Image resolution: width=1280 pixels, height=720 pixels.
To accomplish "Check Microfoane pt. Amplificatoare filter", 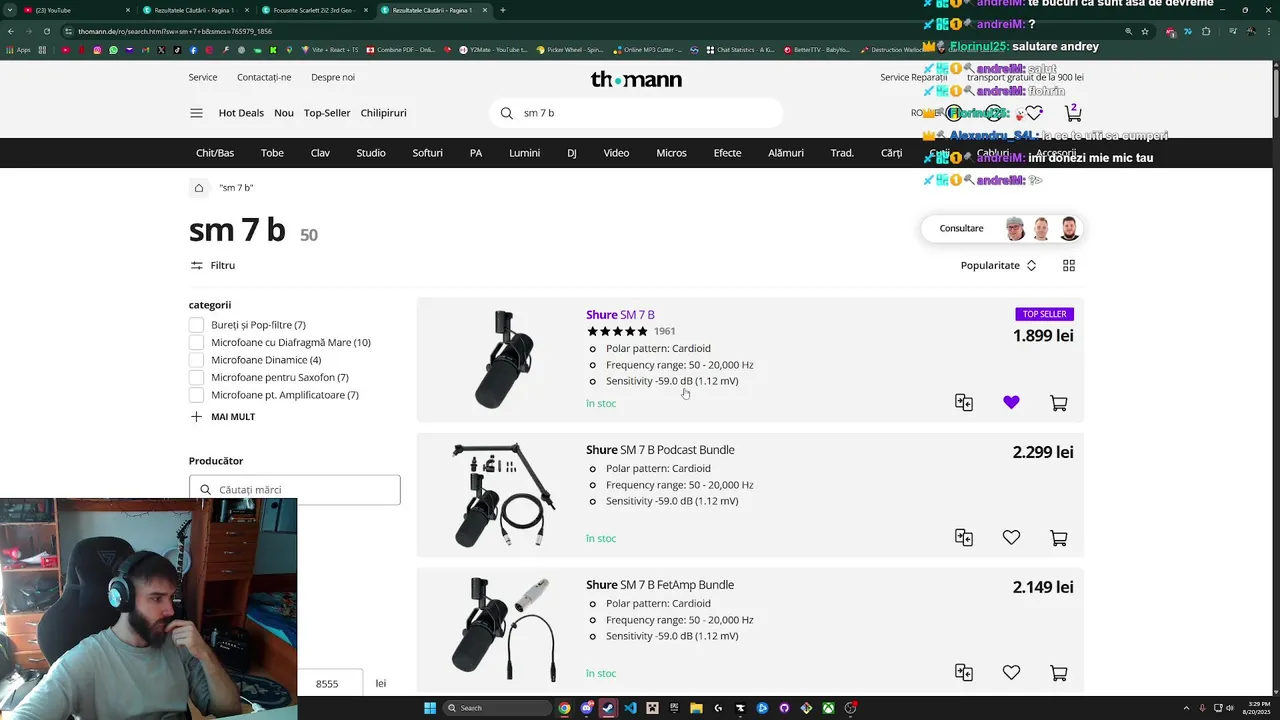I will tap(196, 395).
